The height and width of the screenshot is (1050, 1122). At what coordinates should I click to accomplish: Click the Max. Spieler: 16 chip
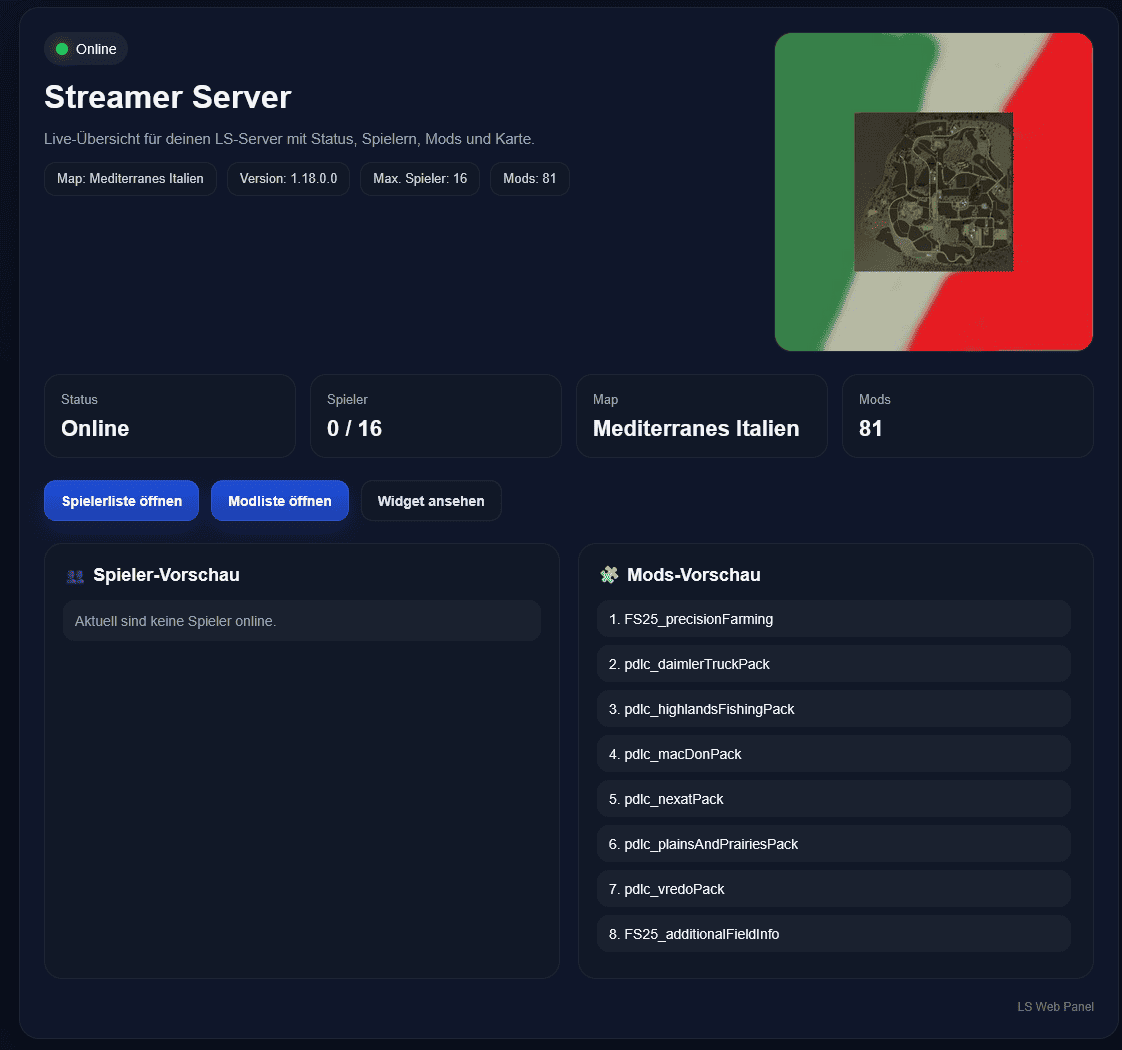pyautogui.click(x=420, y=179)
